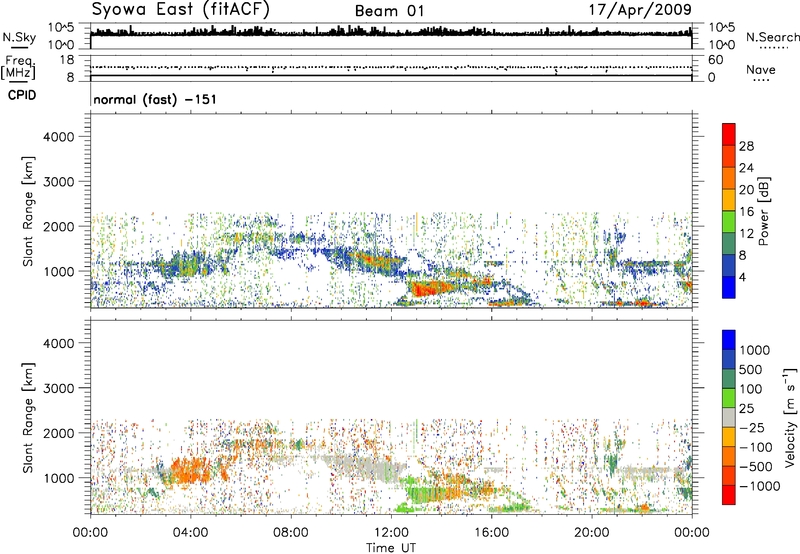The width and height of the screenshot is (800, 554).
Task: Select the '18' frequency axis tick
Action: [x=67, y=60]
